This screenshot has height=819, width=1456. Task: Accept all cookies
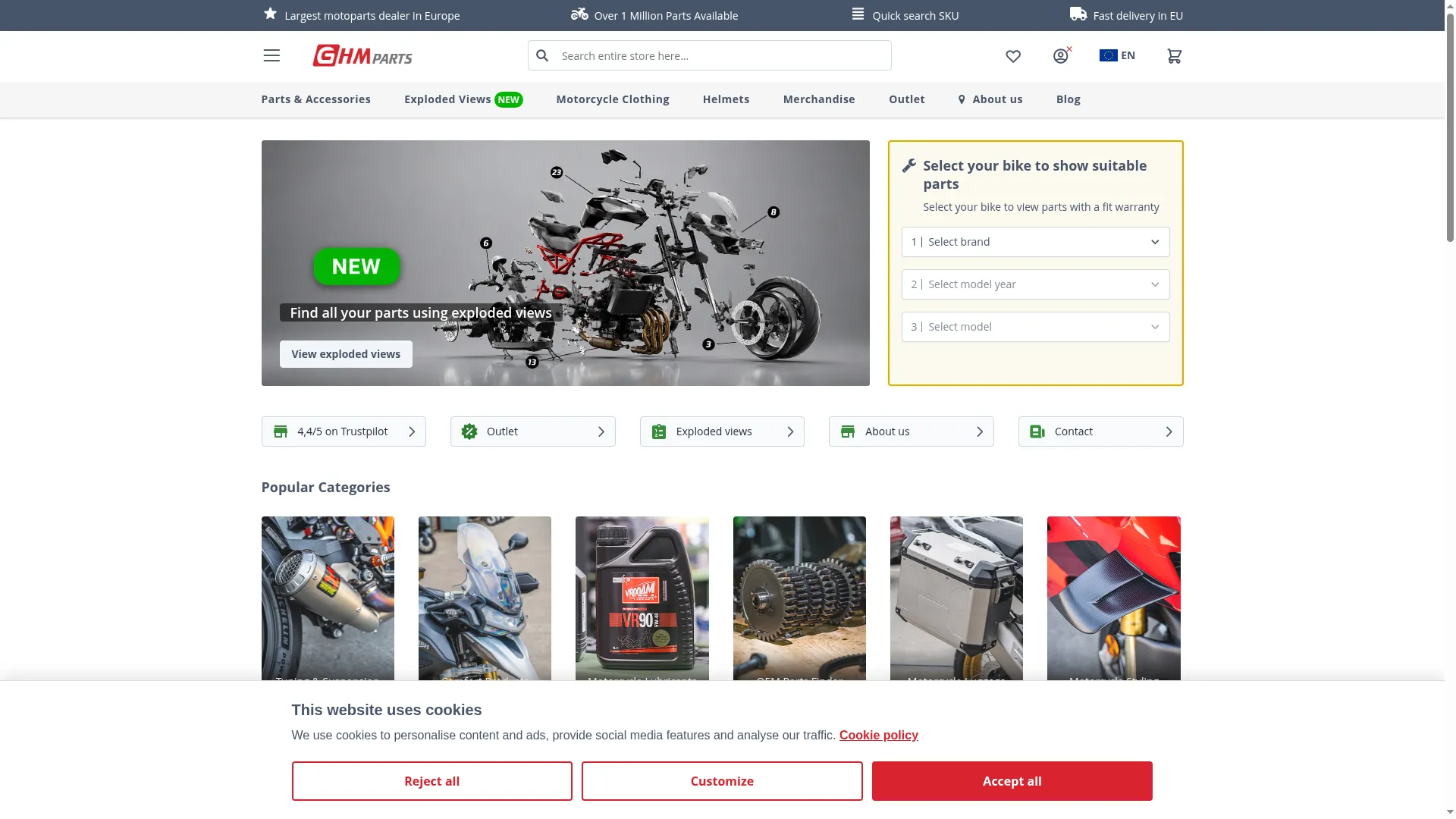[x=1012, y=781]
